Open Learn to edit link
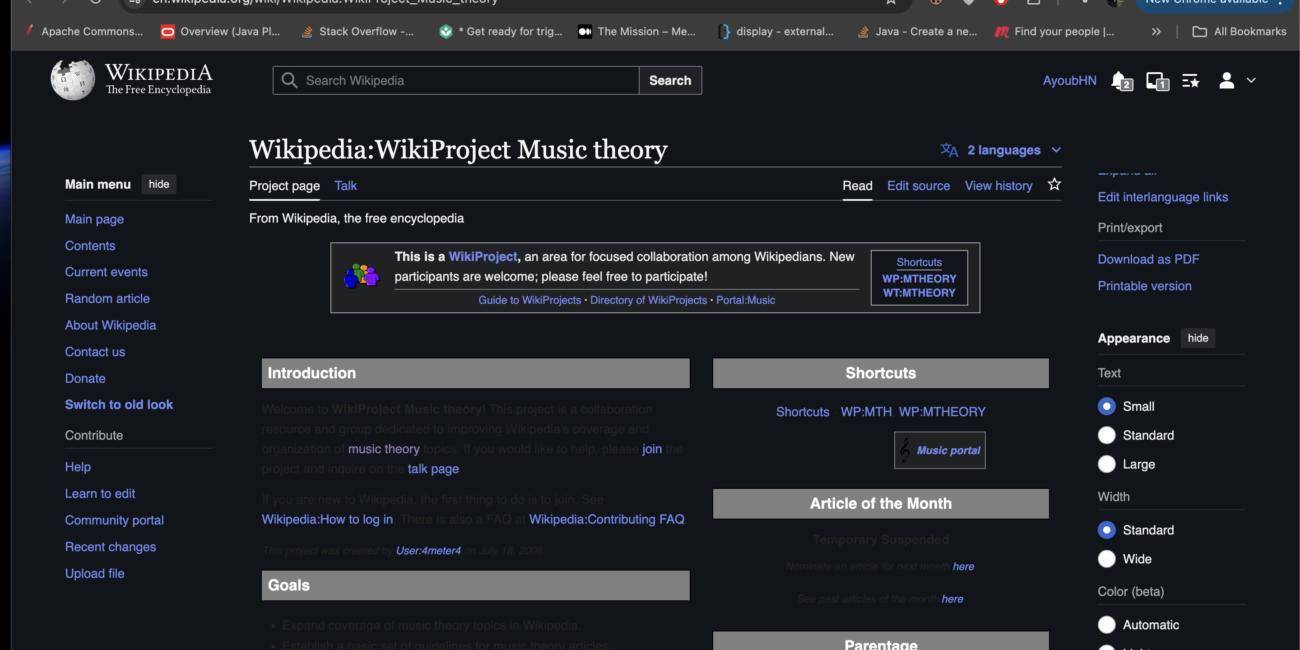1300x650 pixels. (100, 494)
